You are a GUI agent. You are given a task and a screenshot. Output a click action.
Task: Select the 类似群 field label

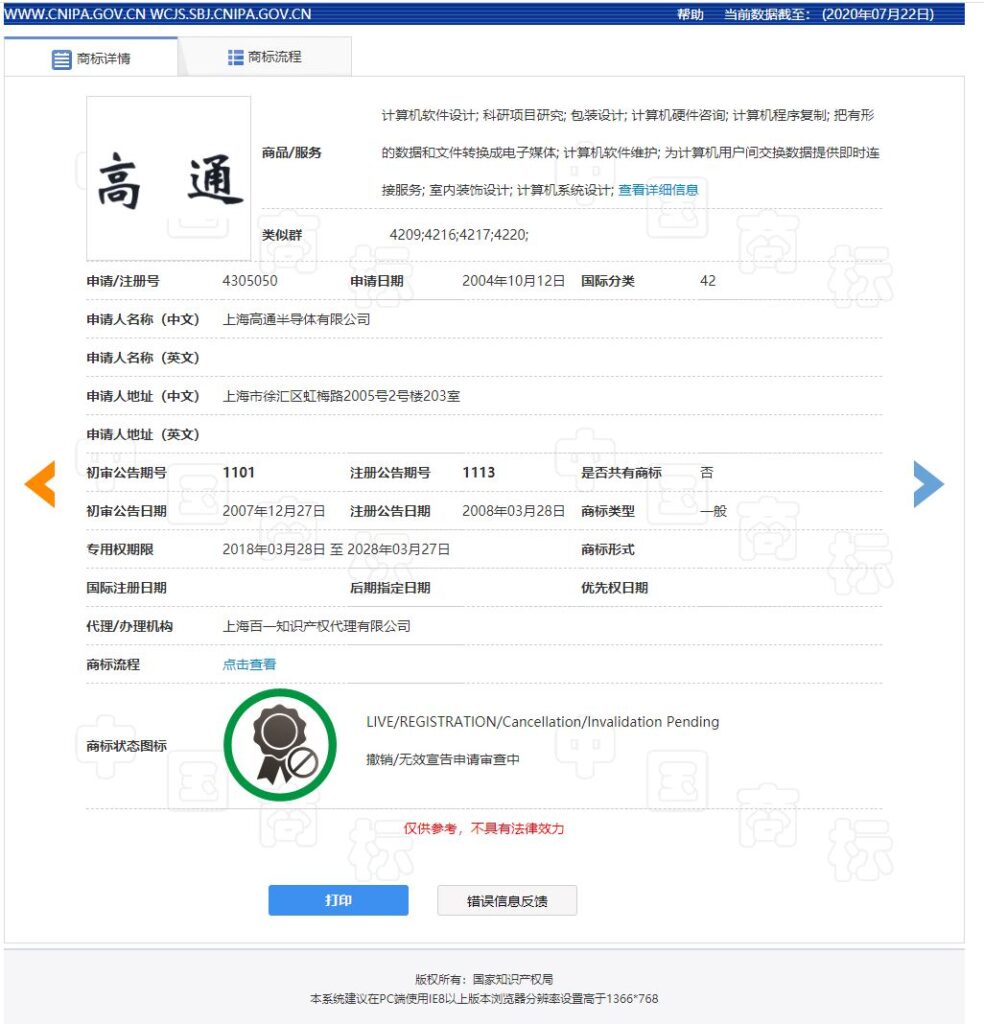282,235
